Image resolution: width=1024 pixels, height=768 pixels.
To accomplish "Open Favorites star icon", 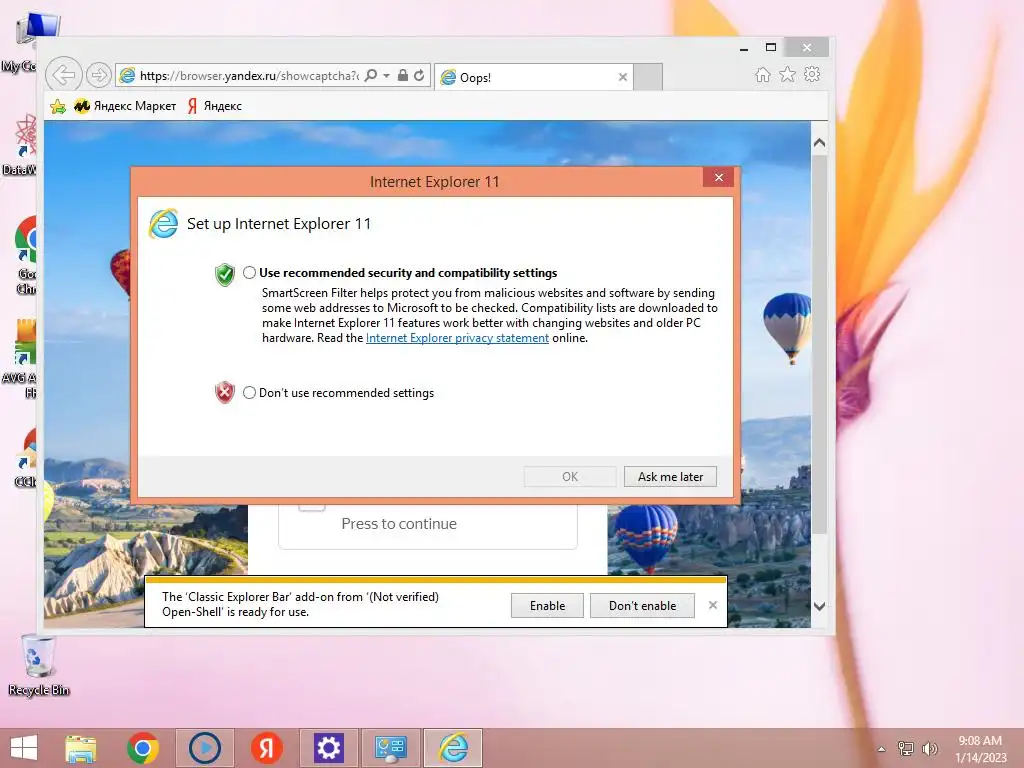I will pos(788,74).
